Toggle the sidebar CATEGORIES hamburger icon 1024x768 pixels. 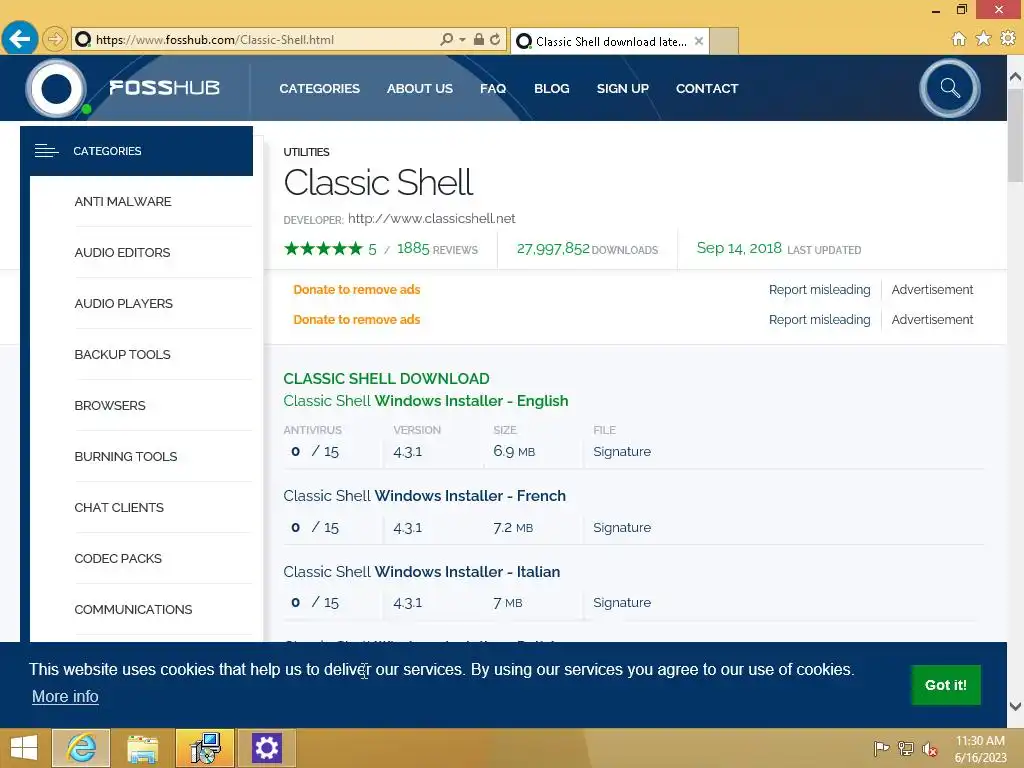pos(46,151)
